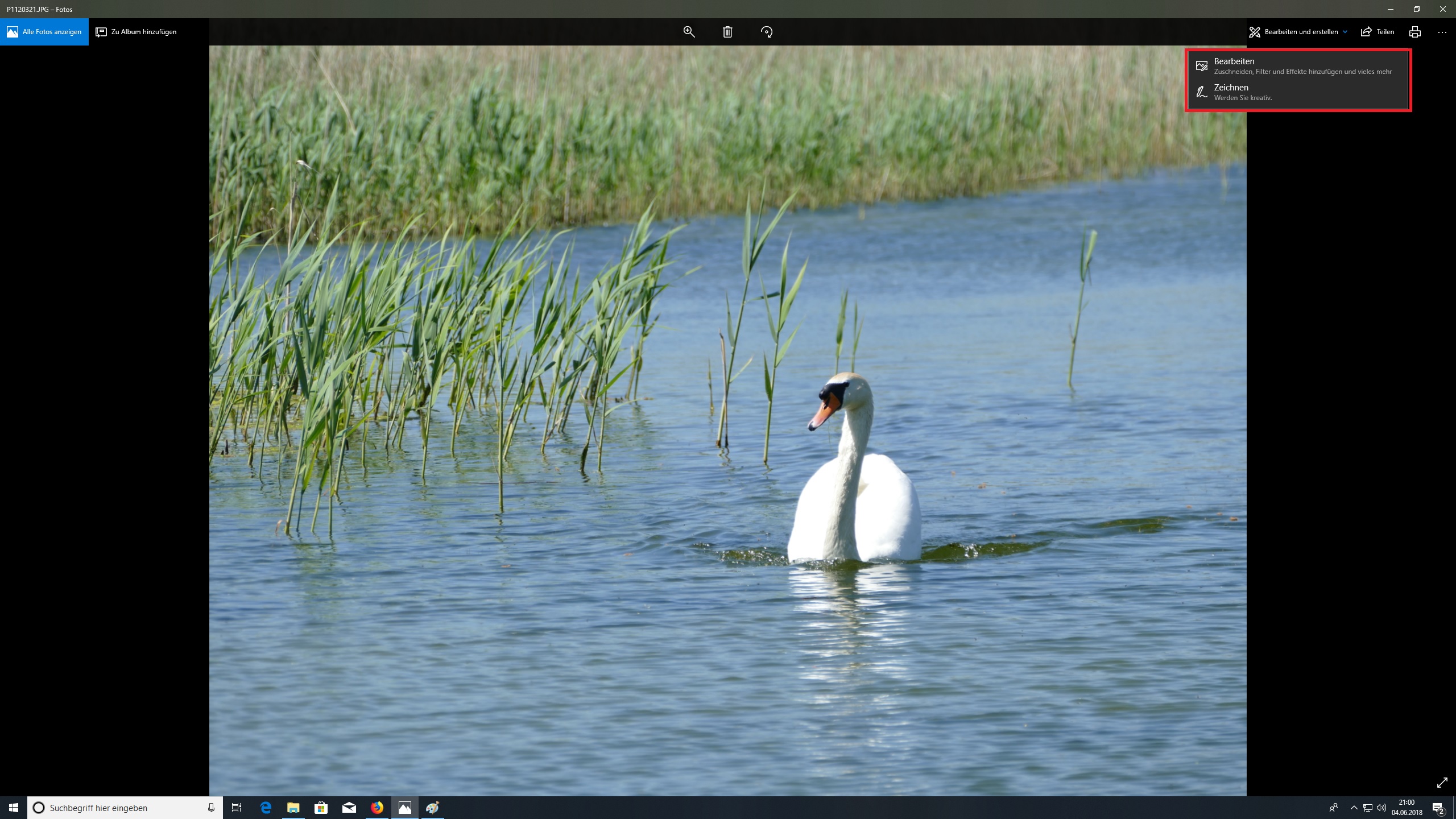Screen dimensions: 1456x819
Task: Click Zu Album hinzufügen
Action: coord(136,32)
